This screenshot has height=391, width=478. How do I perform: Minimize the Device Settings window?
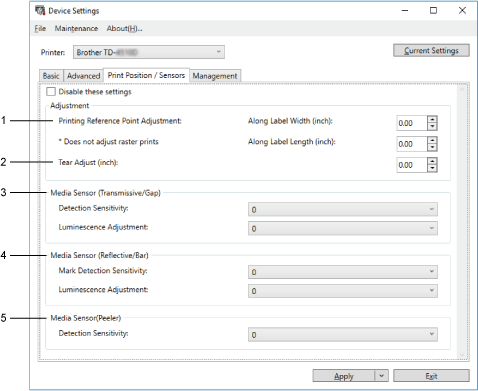tap(405, 11)
